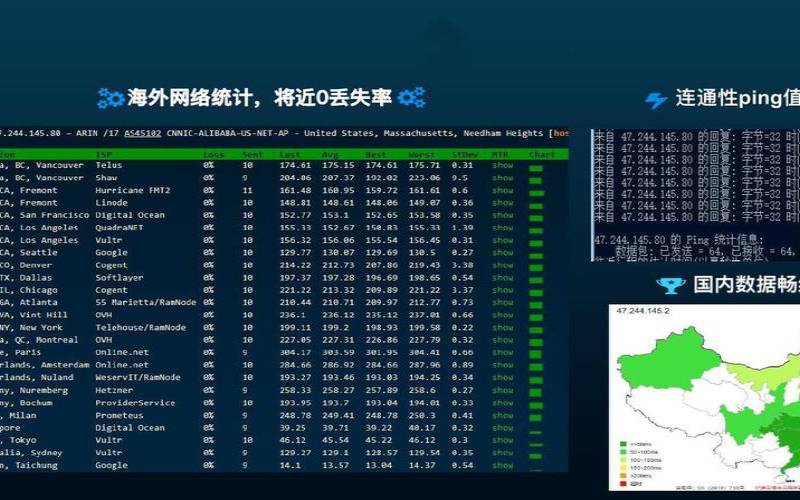Viewport: 800px width, 500px height.
Task: Click the TX, Dallas location cell
Action: (x=26, y=278)
